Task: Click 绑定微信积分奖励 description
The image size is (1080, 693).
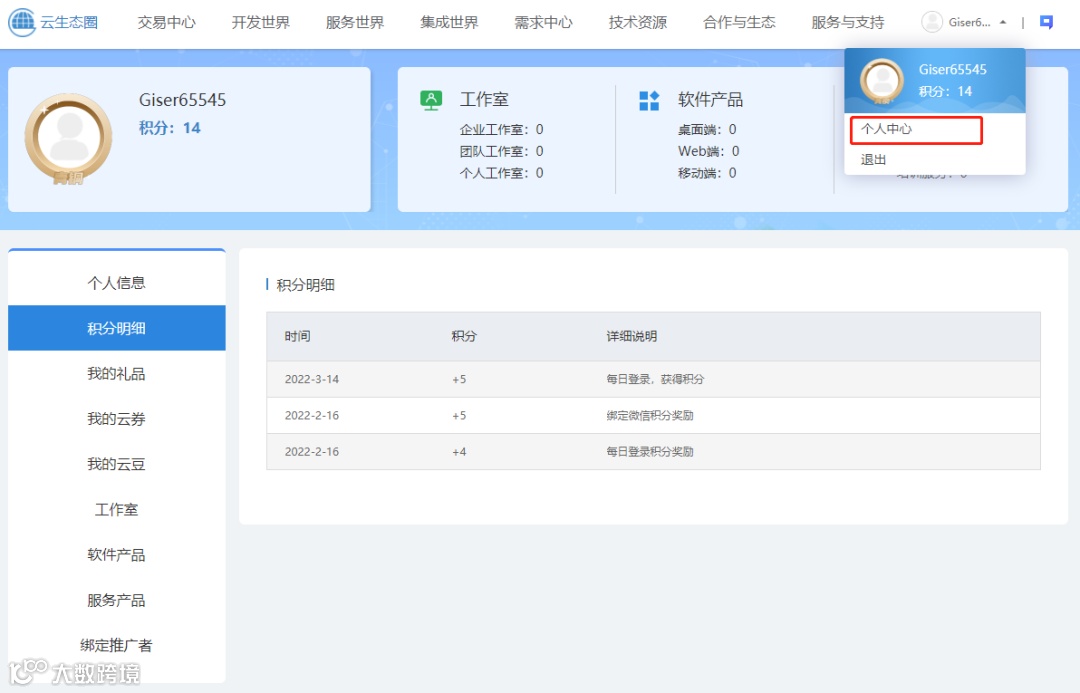Action: pyautogui.click(x=650, y=415)
